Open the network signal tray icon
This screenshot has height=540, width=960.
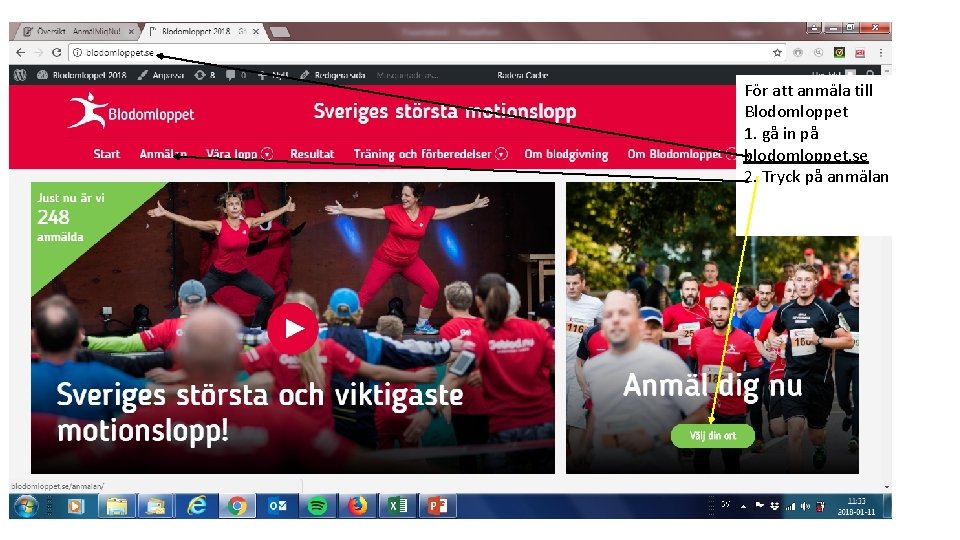(x=790, y=507)
